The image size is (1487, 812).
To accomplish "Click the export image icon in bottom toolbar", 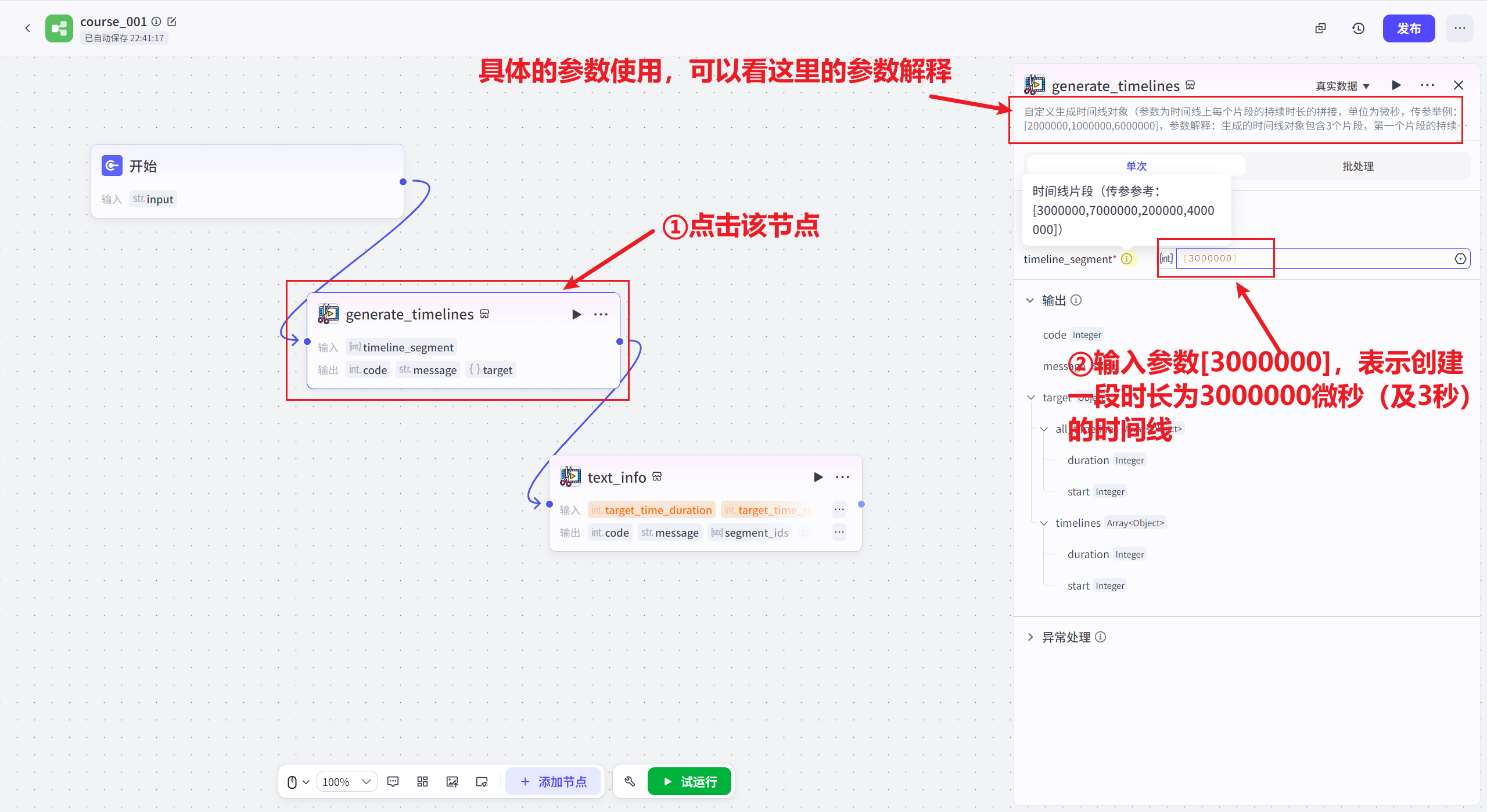I will [x=452, y=781].
